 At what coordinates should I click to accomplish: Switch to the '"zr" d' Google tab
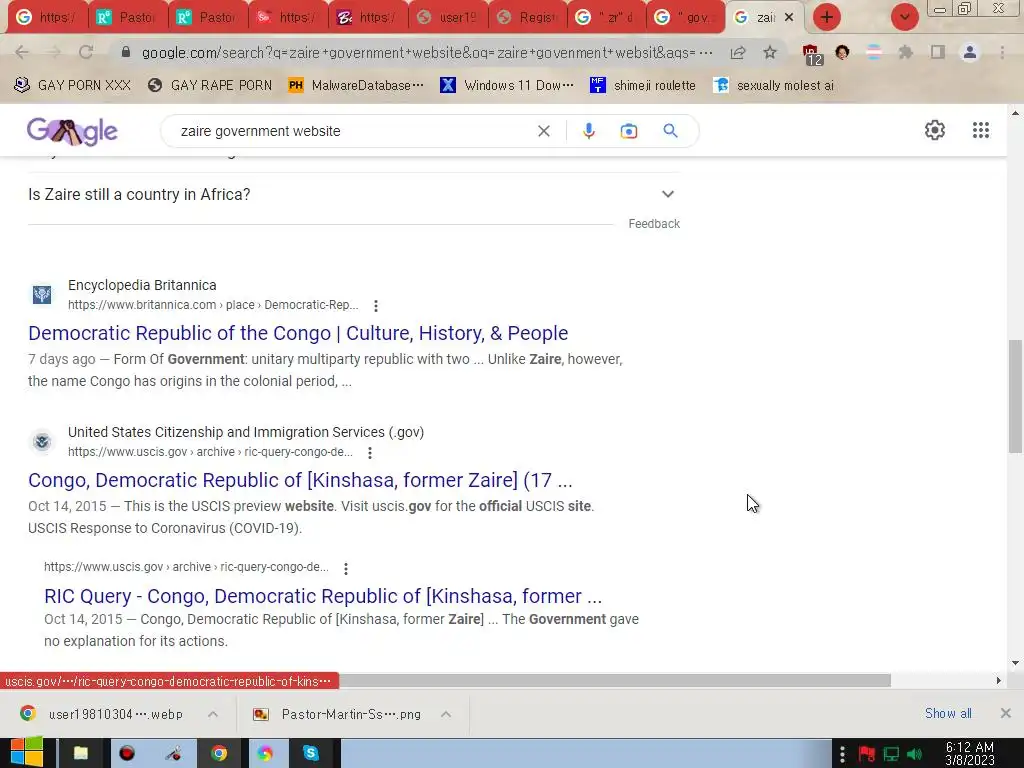tap(607, 18)
